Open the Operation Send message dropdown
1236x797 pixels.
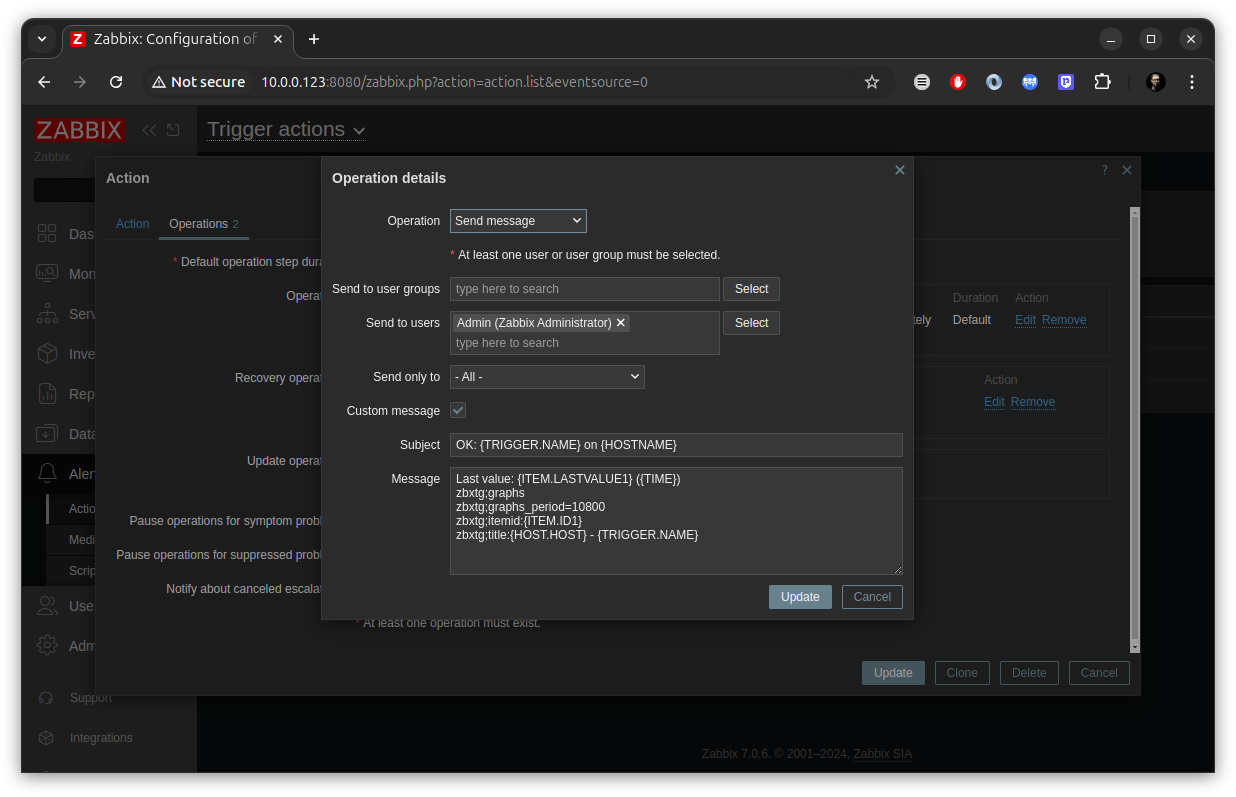click(x=518, y=220)
